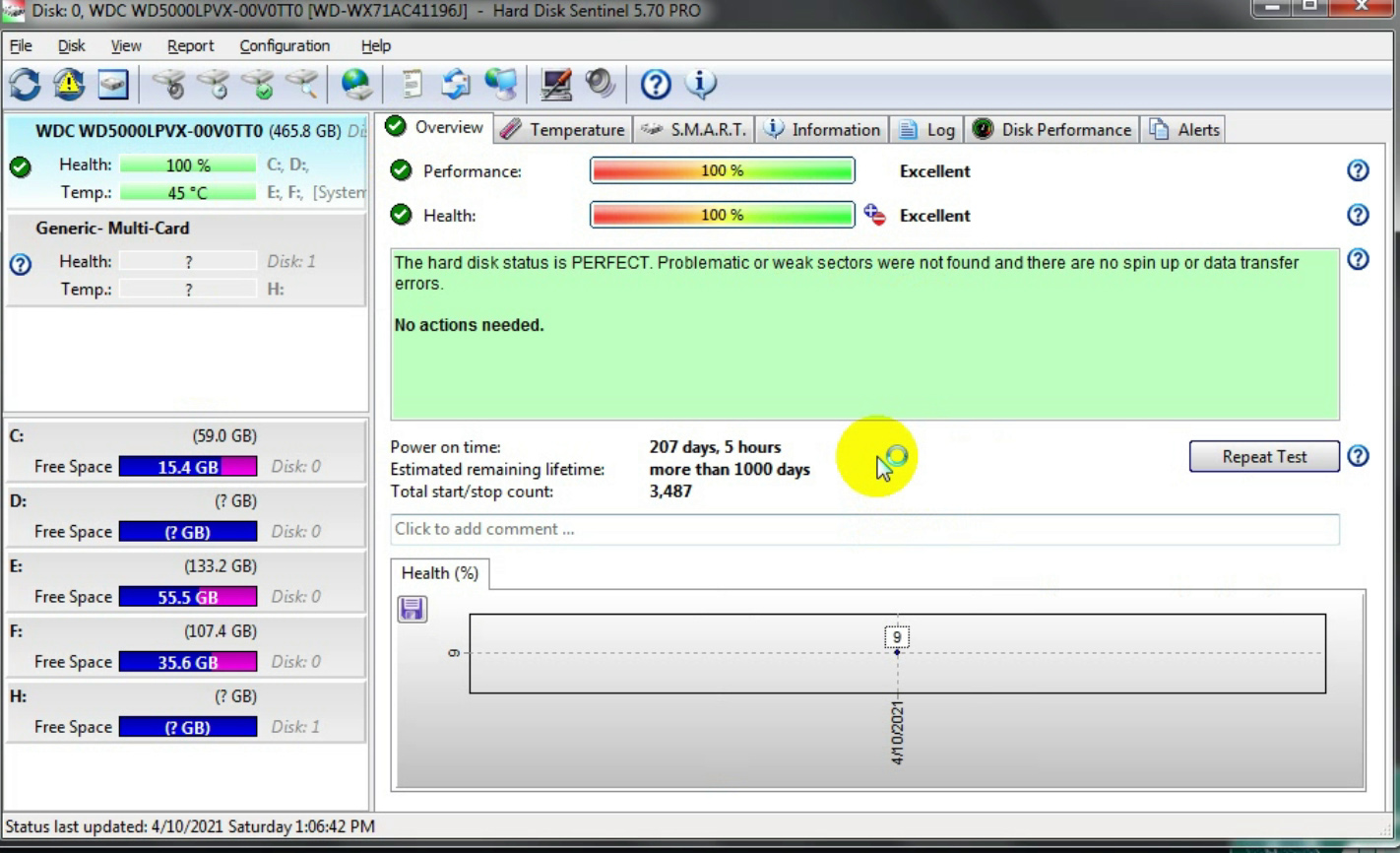Click the blue question mark help toolbar icon
Image resolution: width=1400 pixels, height=853 pixels.
click(x=656, y=85)
